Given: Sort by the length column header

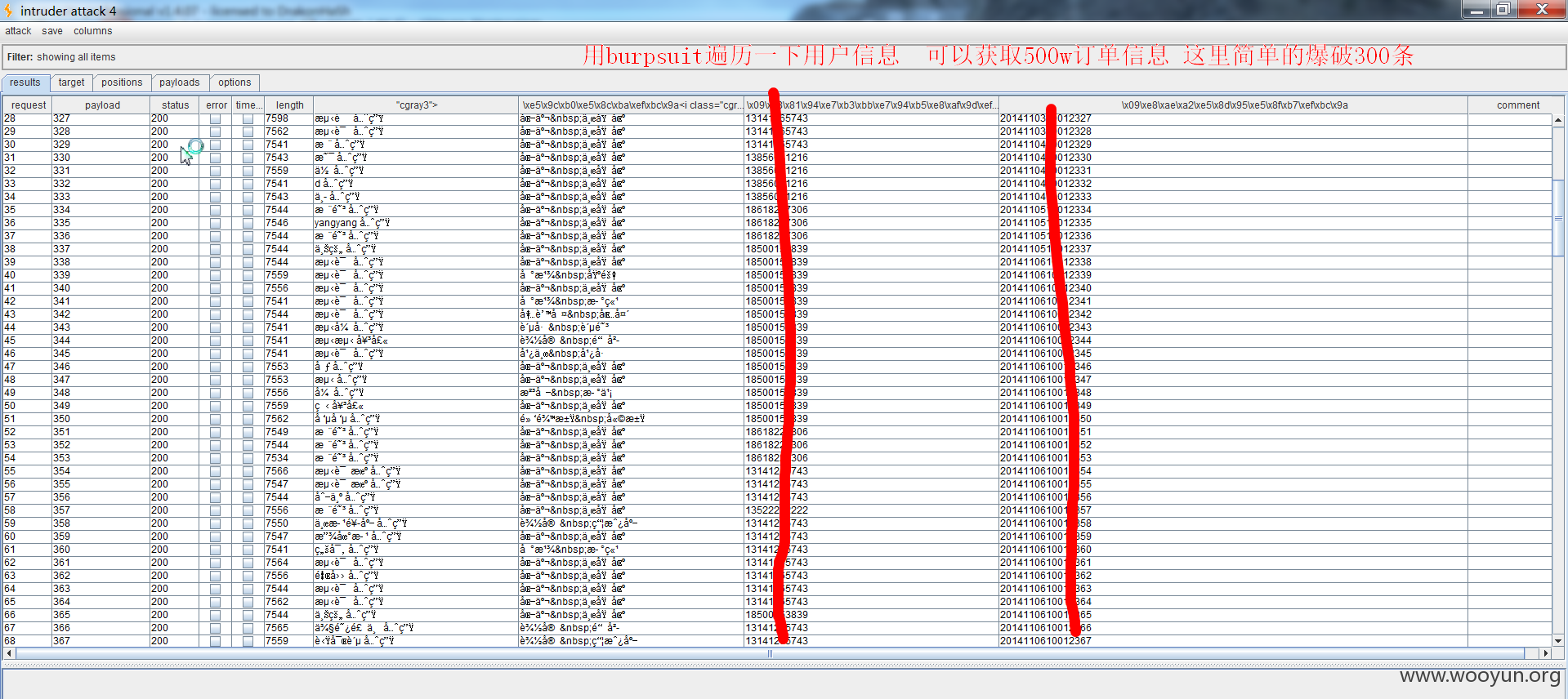Looking at the screenshot, I should pyautogui.click(x=289, y=105).
